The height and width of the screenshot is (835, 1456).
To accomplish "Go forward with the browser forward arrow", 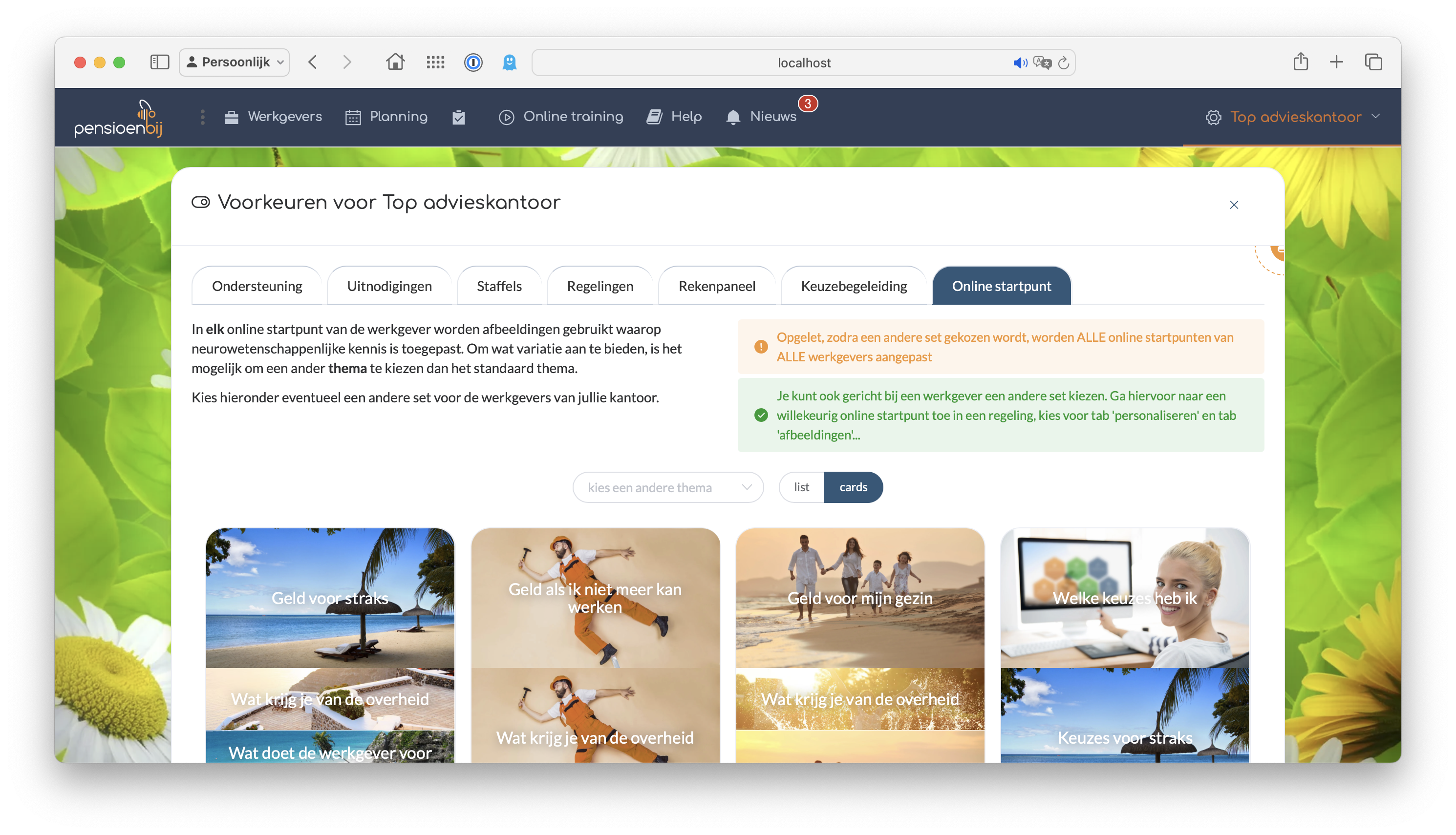I will [x=347, y=62].
